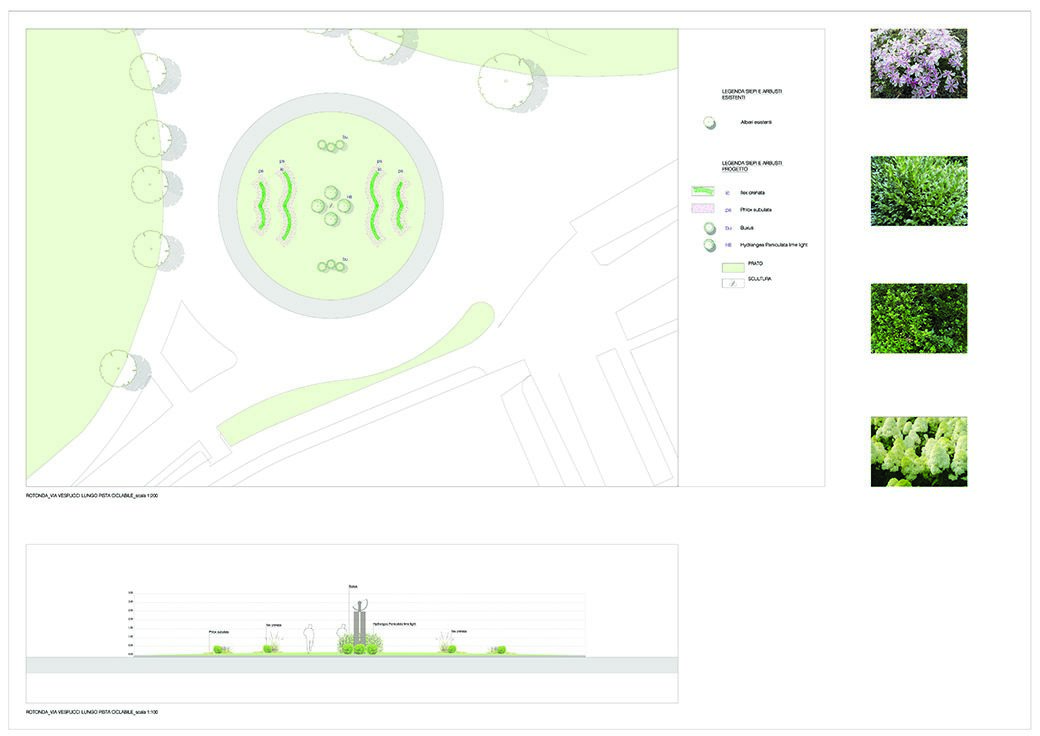Click 'Hydrangea Paniculata lime light' legend label
Viewport: 1040px width, 736px height.
click(x=773, y=245)
